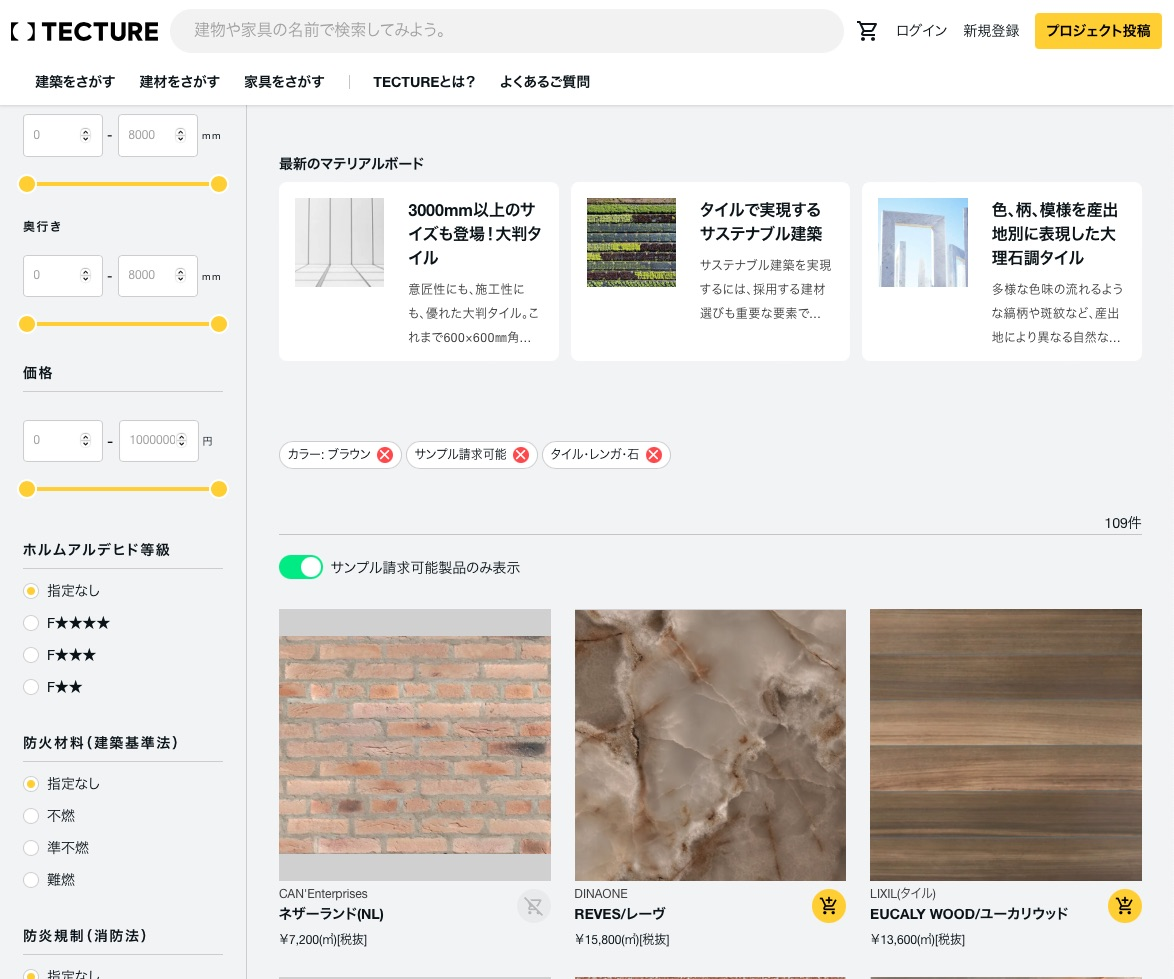The height and width of the screenshot is (979, 1174).
Task: Open the 家具をさがす menu
Action: pos(284,82)
